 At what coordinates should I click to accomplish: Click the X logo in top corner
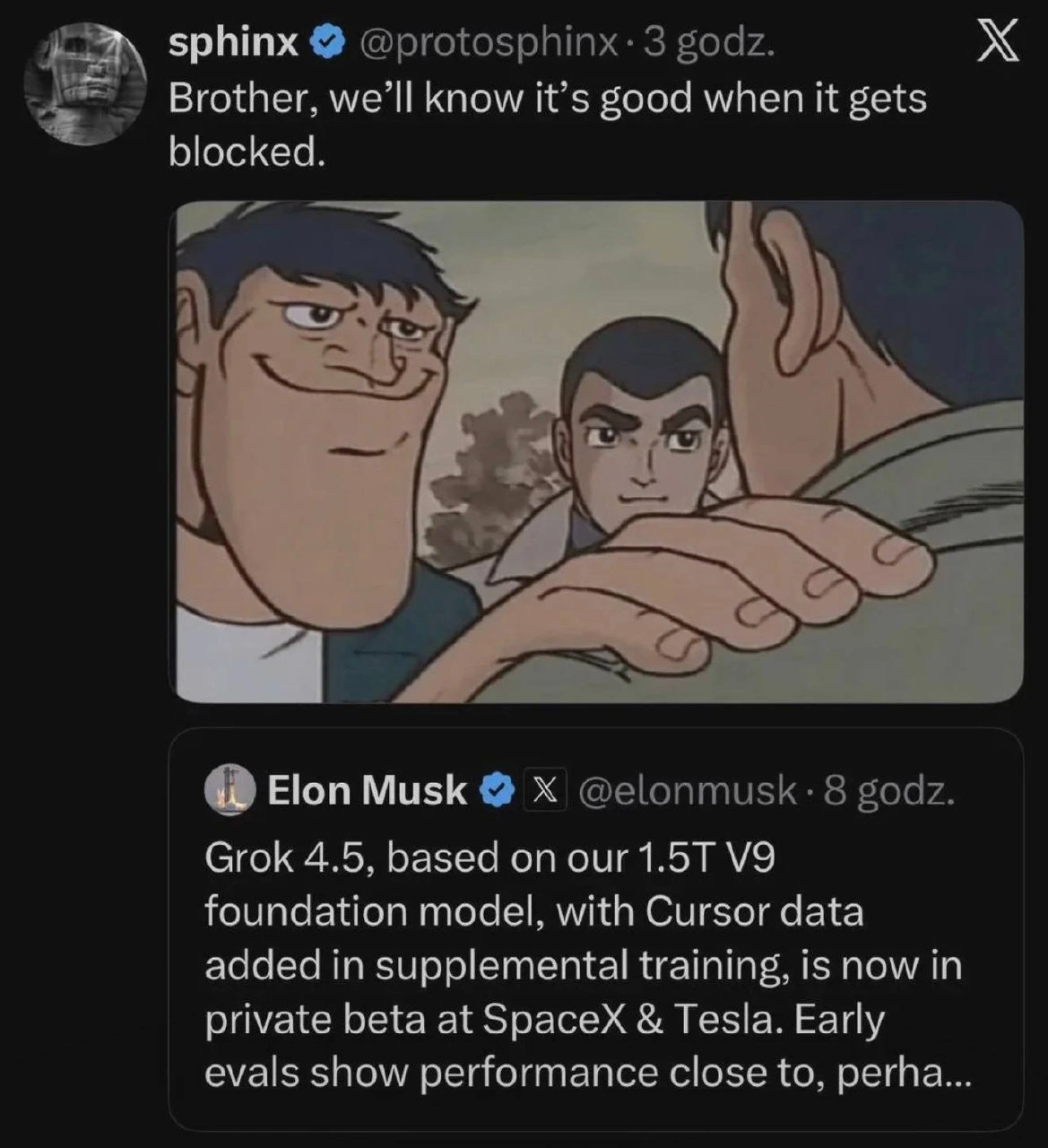[998, 44]
